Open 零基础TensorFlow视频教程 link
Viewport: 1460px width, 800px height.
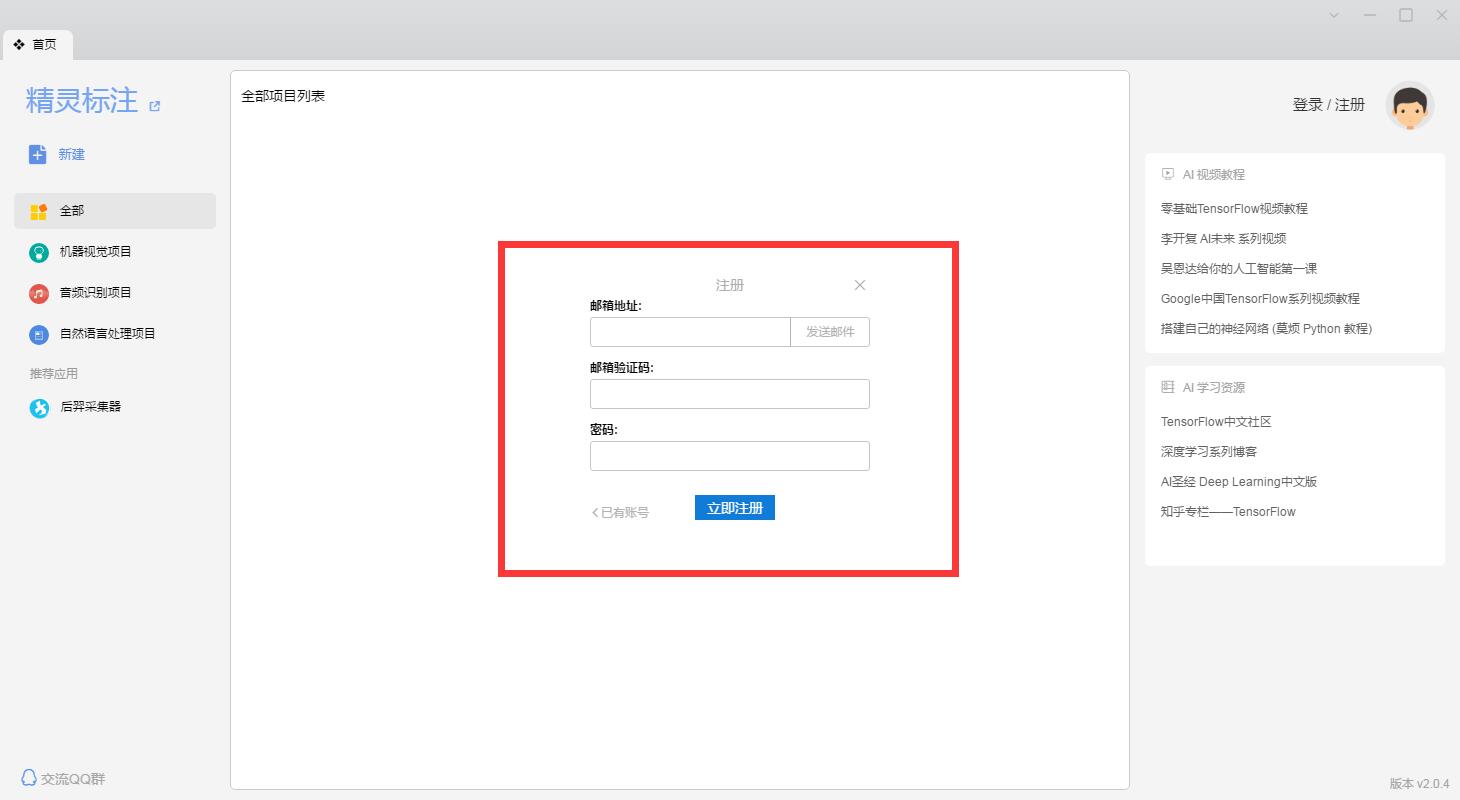1234,209
